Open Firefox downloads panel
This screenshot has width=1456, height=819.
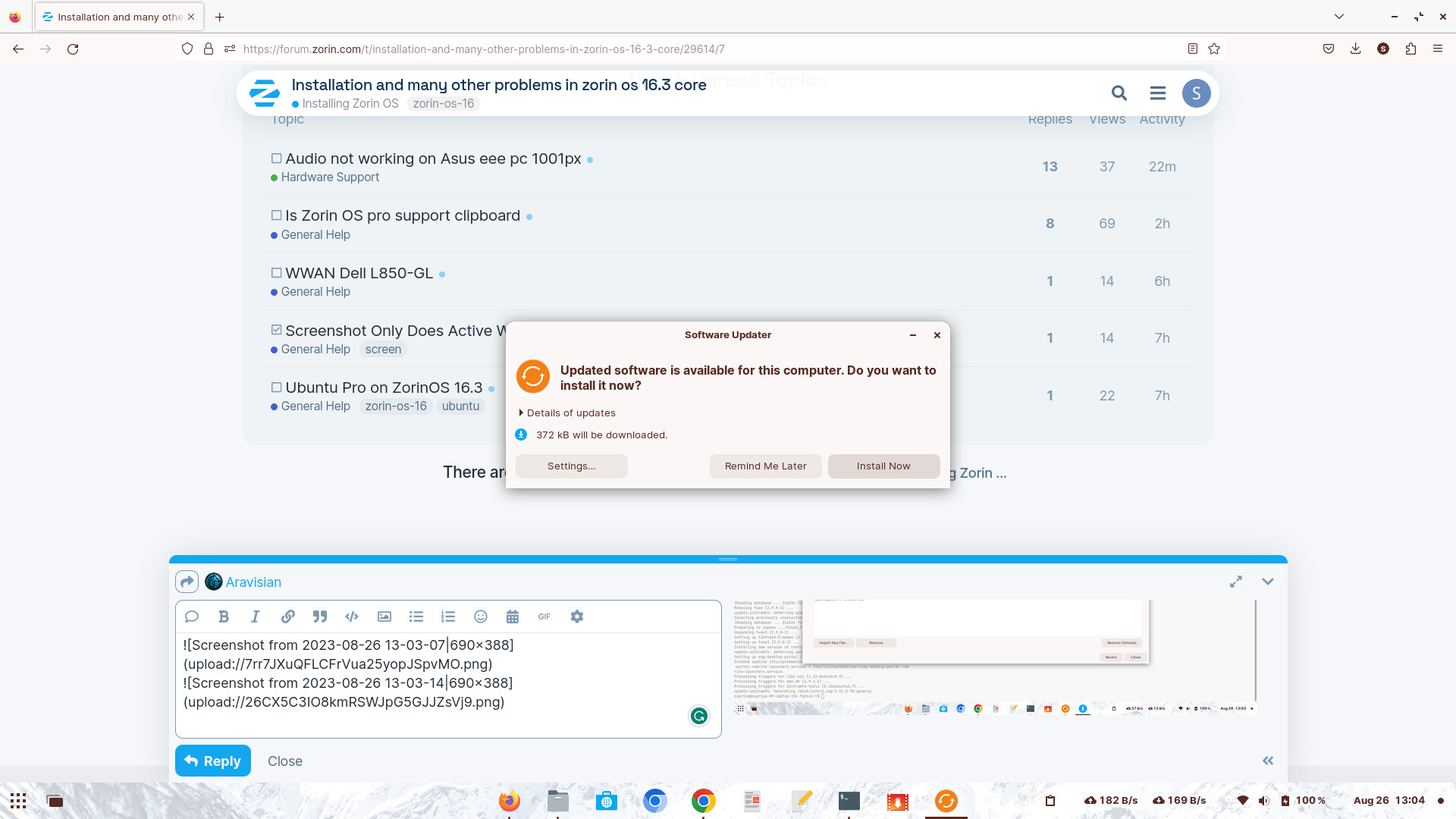(1355, 49)
